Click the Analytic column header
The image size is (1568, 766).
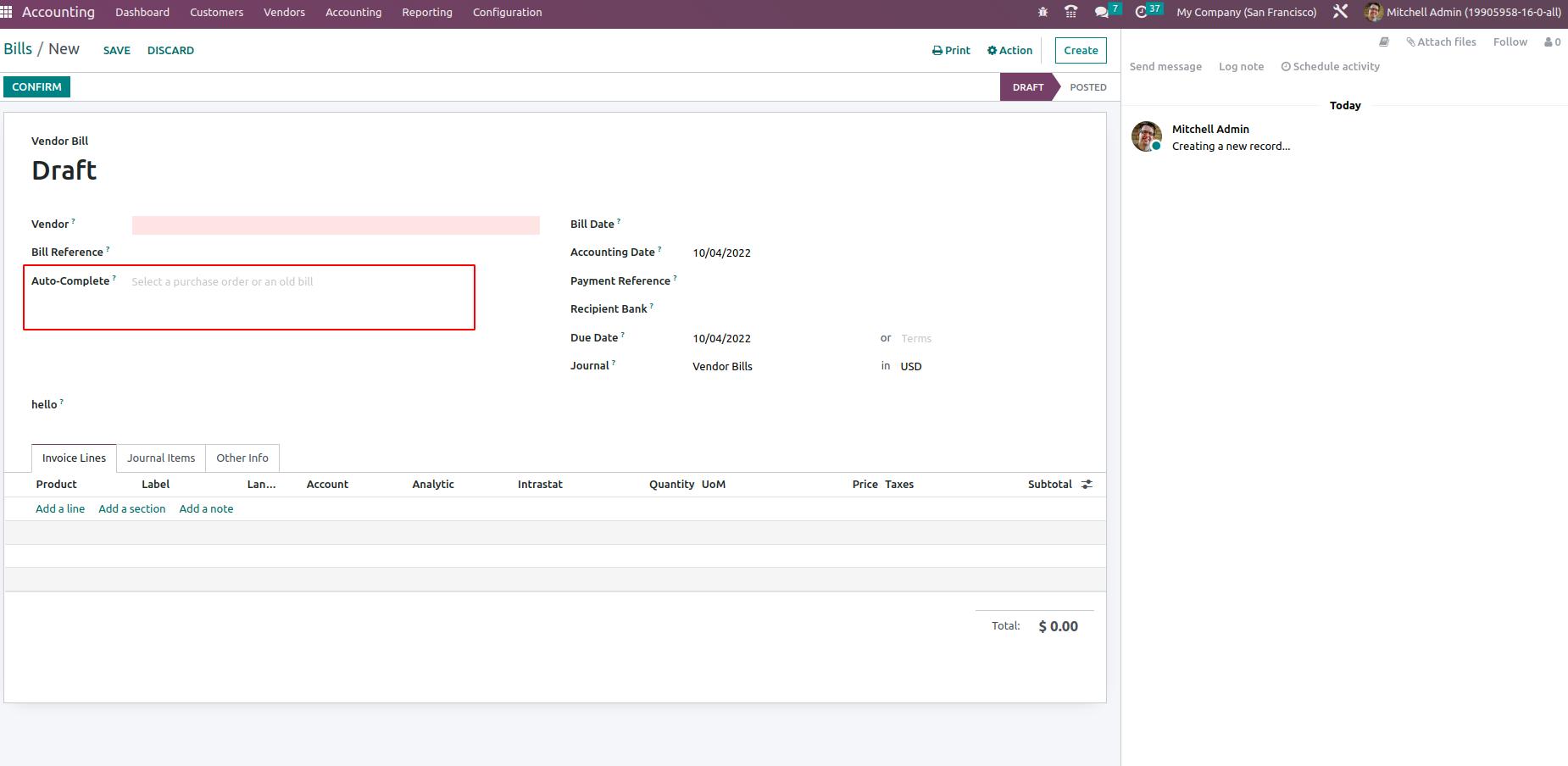click(x=433, y=484)
